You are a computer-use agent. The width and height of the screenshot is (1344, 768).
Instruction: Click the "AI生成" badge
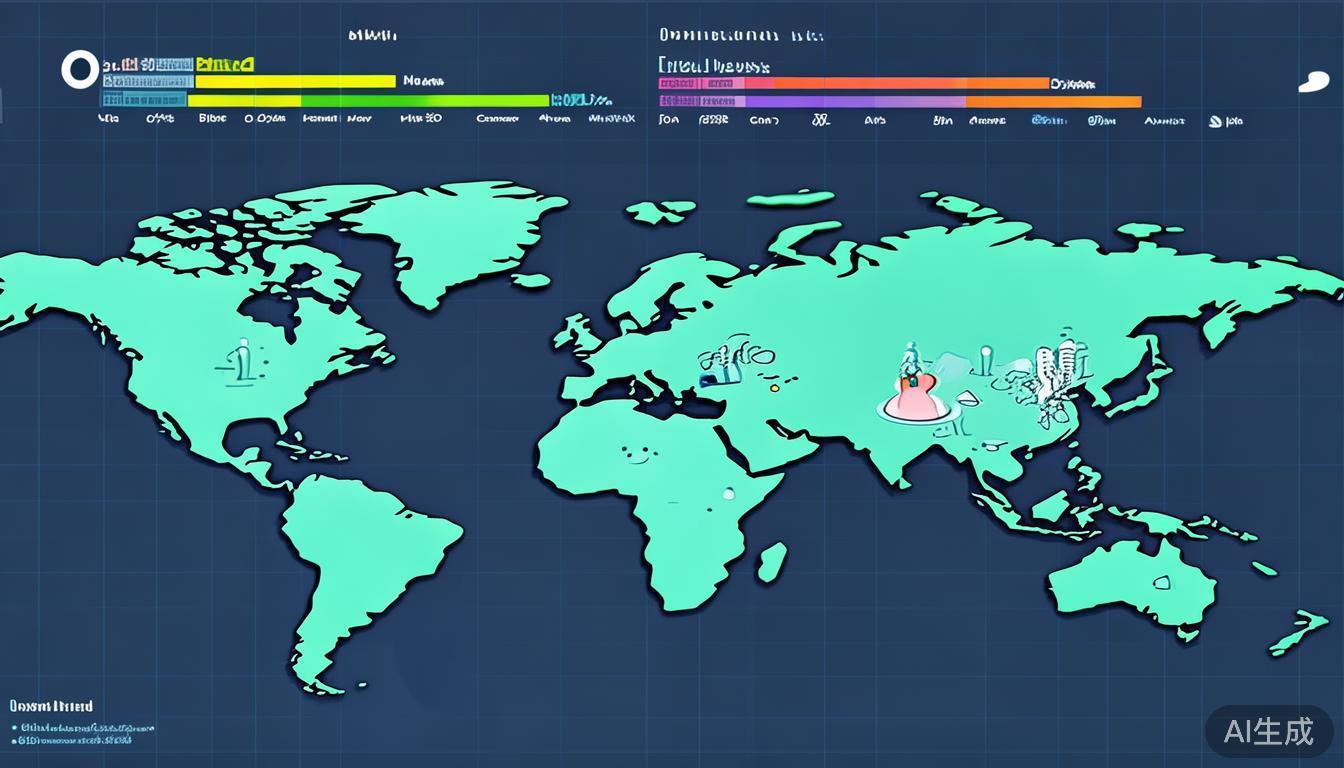click(1268, 732)
